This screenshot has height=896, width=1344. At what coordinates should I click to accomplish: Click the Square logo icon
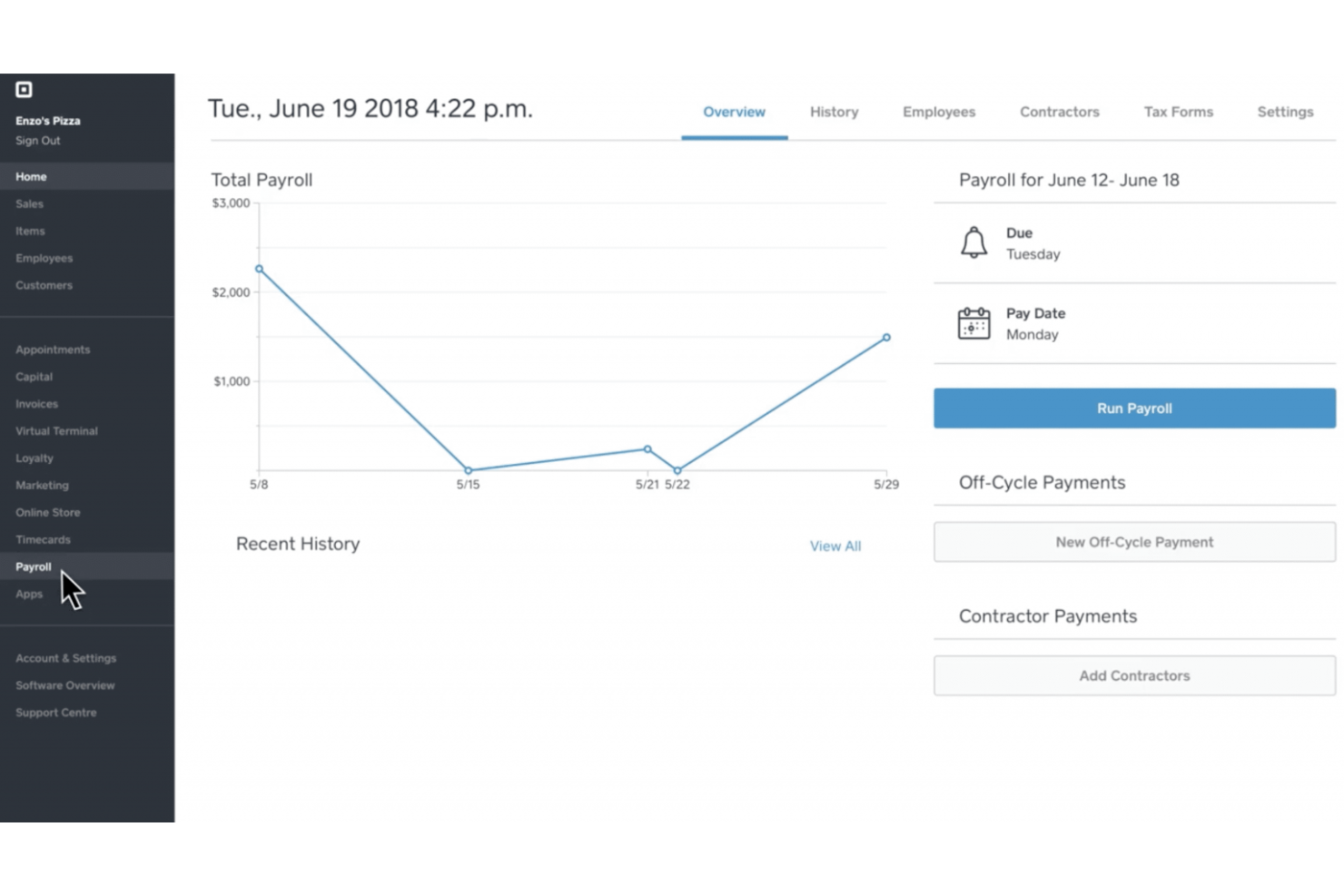point(24,89)
